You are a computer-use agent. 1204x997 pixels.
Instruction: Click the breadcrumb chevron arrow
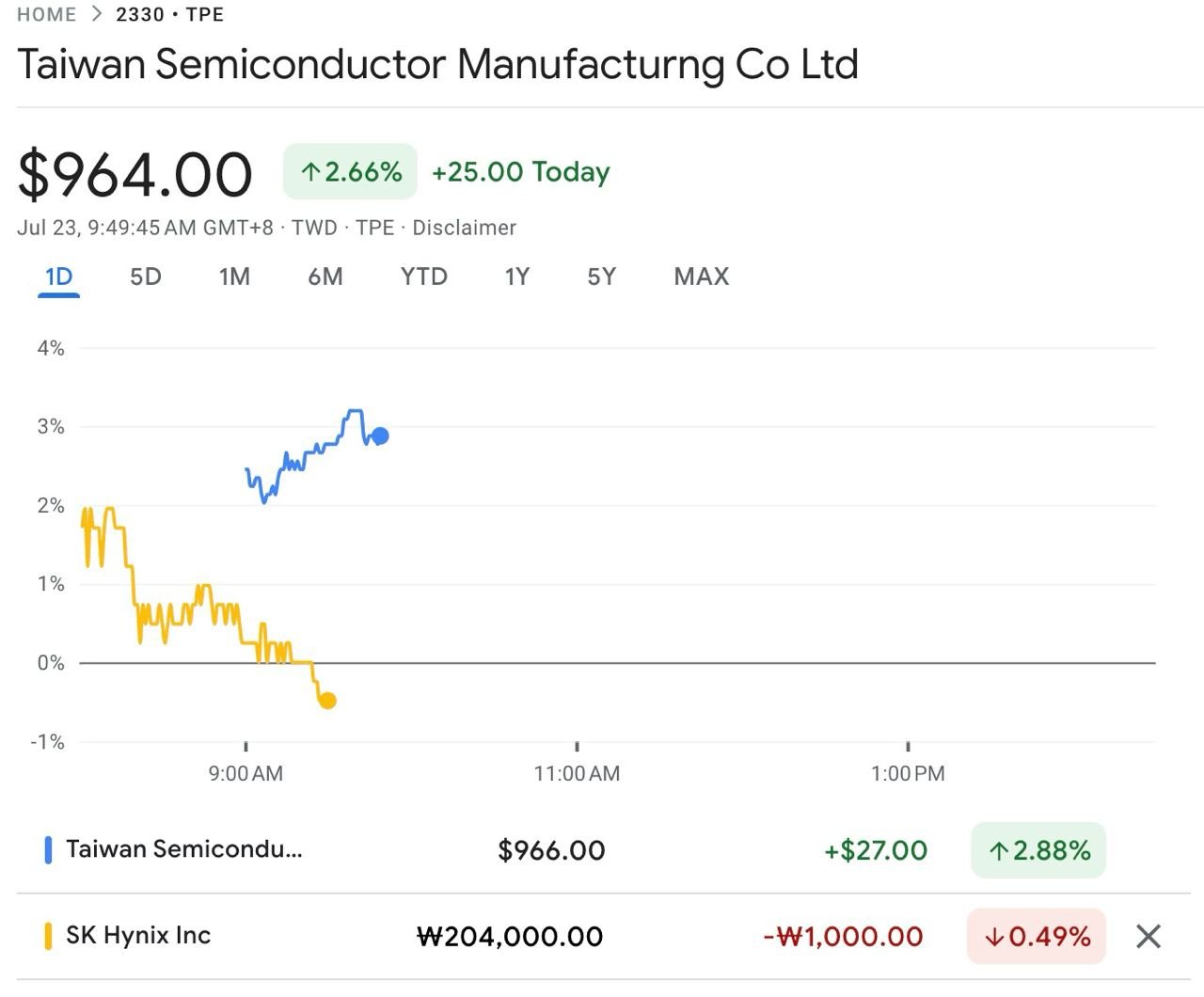click(97, 15)
